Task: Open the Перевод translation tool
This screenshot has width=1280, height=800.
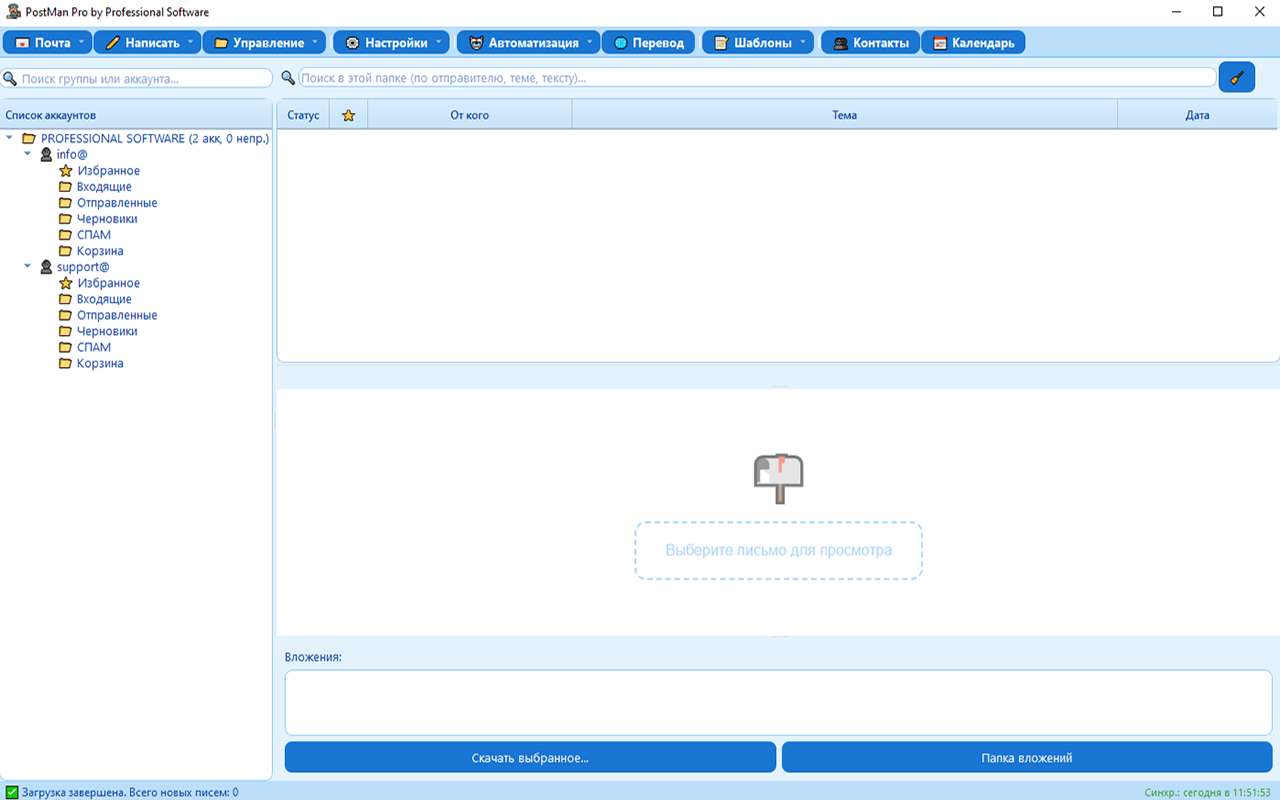Action: tap(648, 43)
